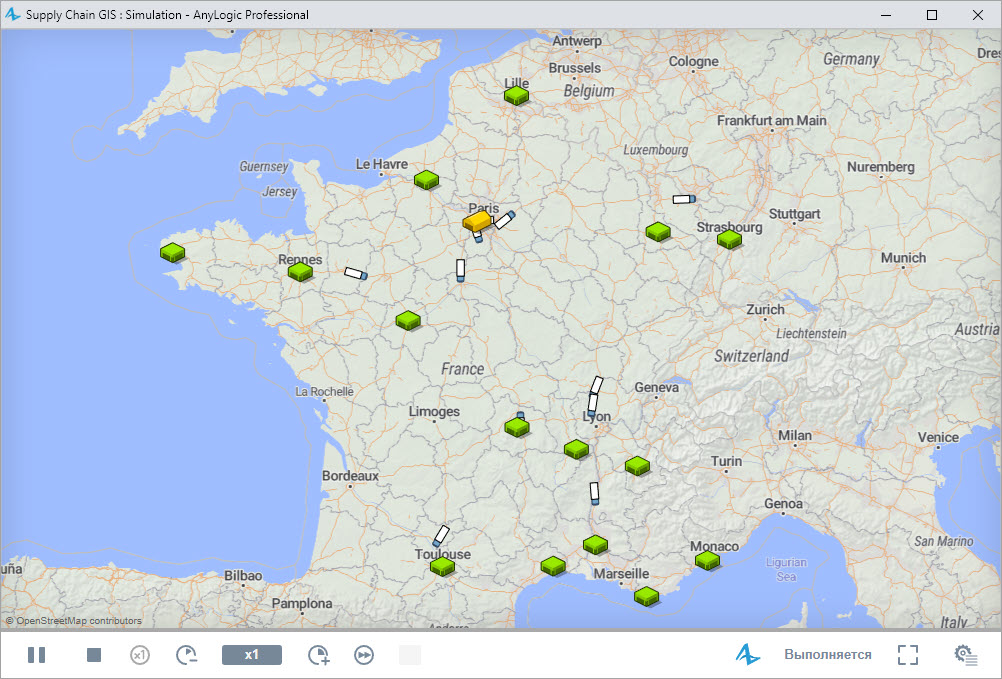Viewport: 1002px width, 679px height.
Task: Click the truck east of Rennes
Action: pos(356,274)
